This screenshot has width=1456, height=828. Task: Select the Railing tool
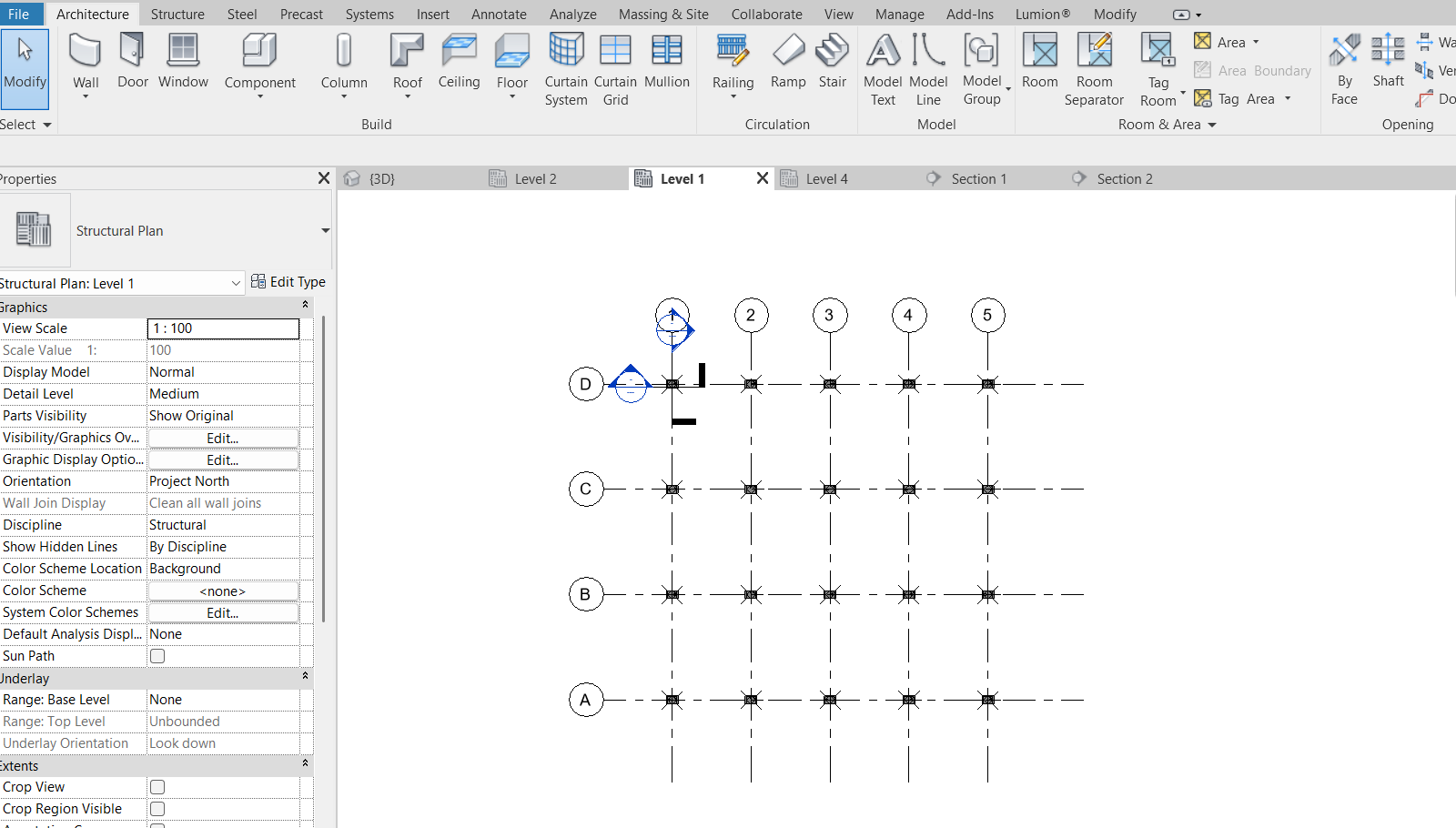tap(733, 62)
